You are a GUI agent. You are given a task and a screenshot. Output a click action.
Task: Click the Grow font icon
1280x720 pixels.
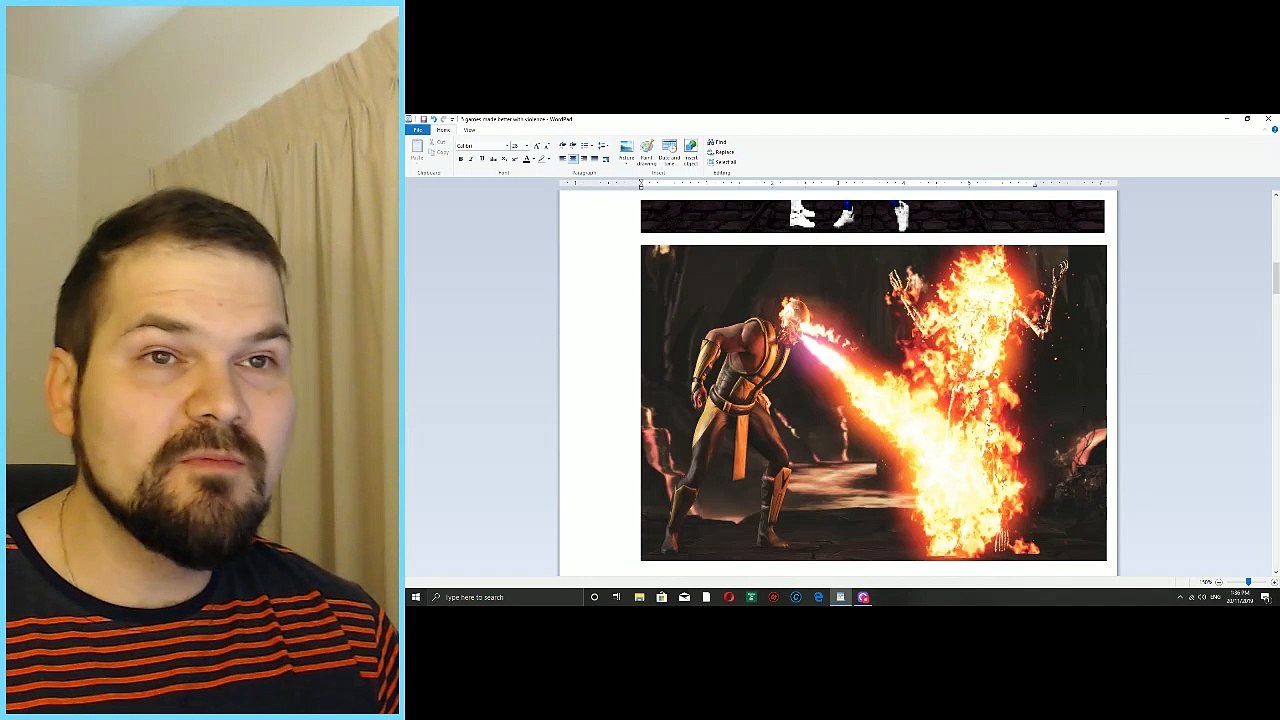pos(536,146)
